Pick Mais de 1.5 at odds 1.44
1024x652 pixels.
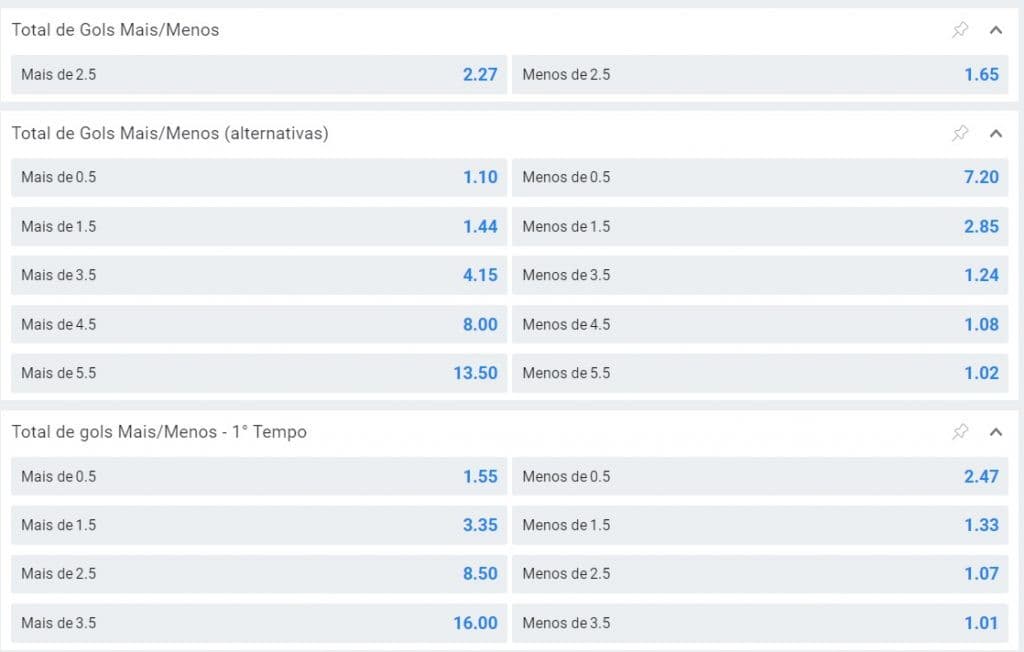coord(259,226)
